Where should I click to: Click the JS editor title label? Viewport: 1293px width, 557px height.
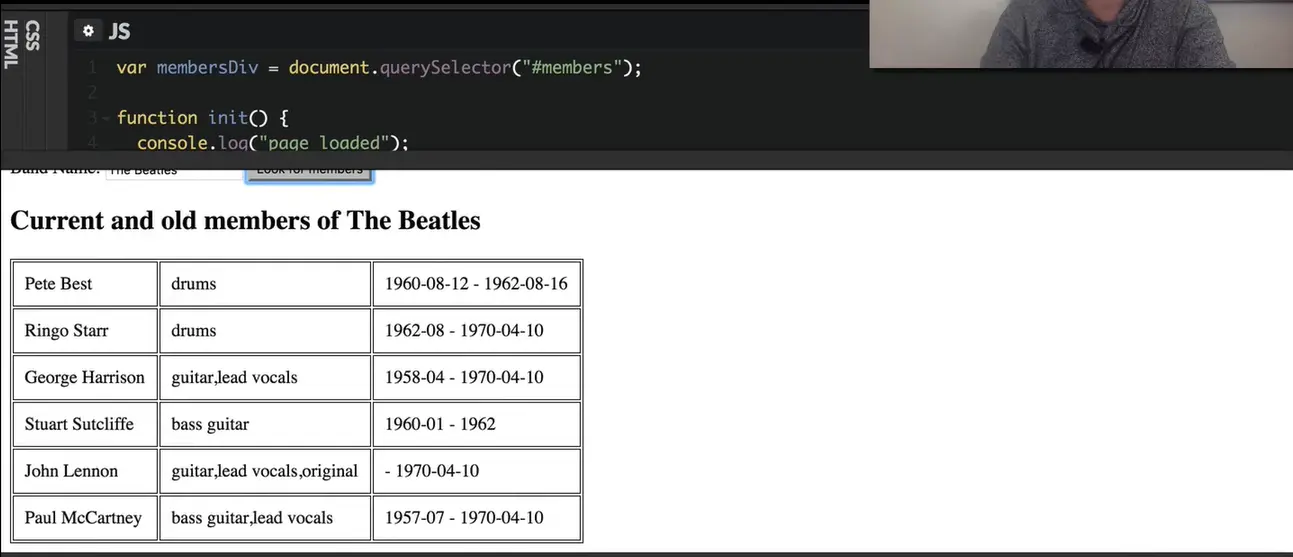click(x=119, y=31)
